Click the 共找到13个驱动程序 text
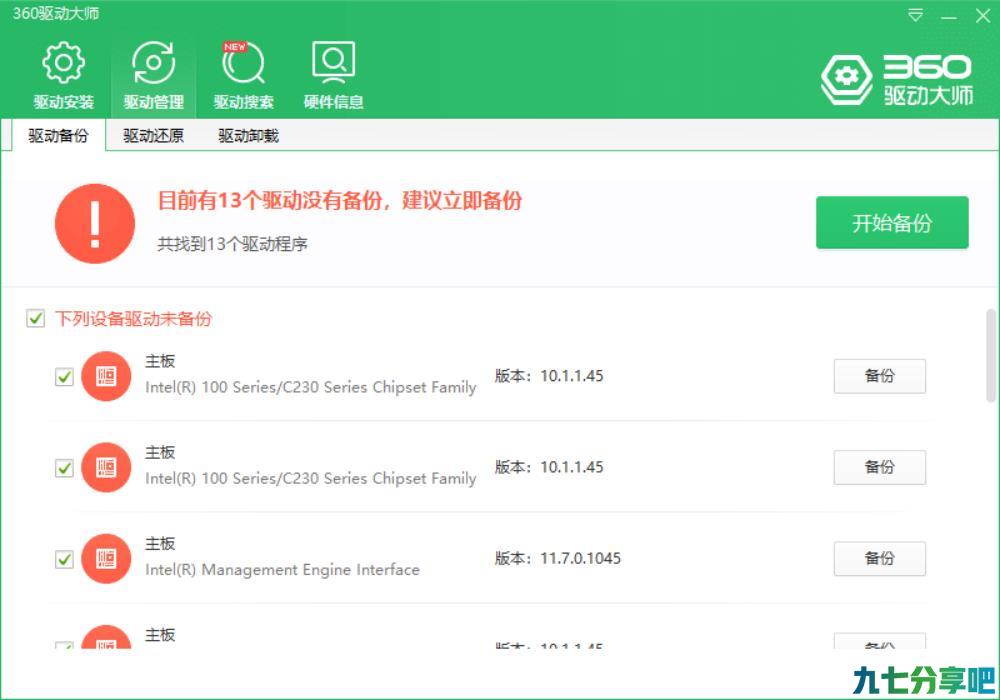The image size is (1000, 700). pos(232,244)
